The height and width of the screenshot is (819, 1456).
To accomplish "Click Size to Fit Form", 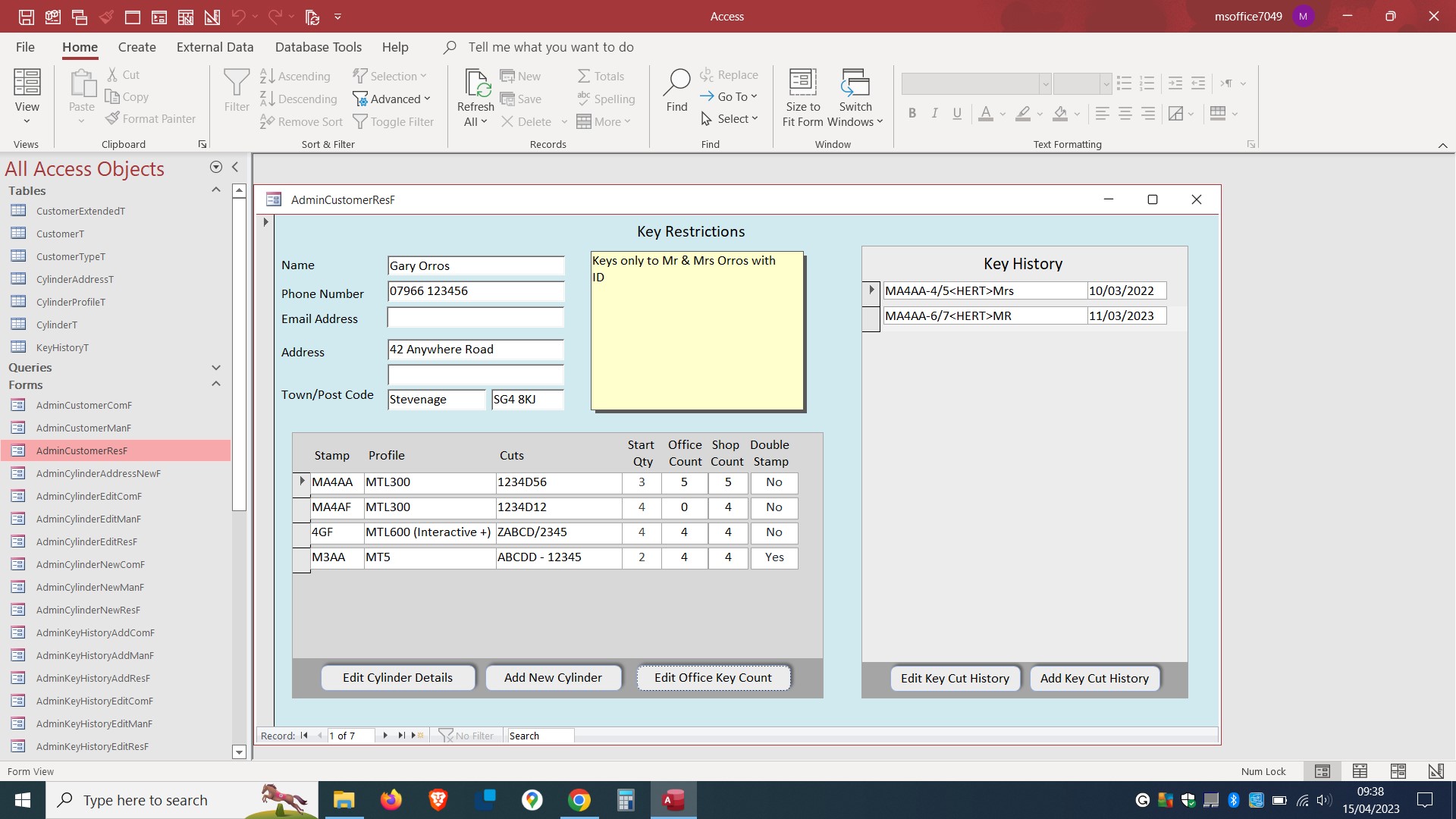I will coord(802,98).
